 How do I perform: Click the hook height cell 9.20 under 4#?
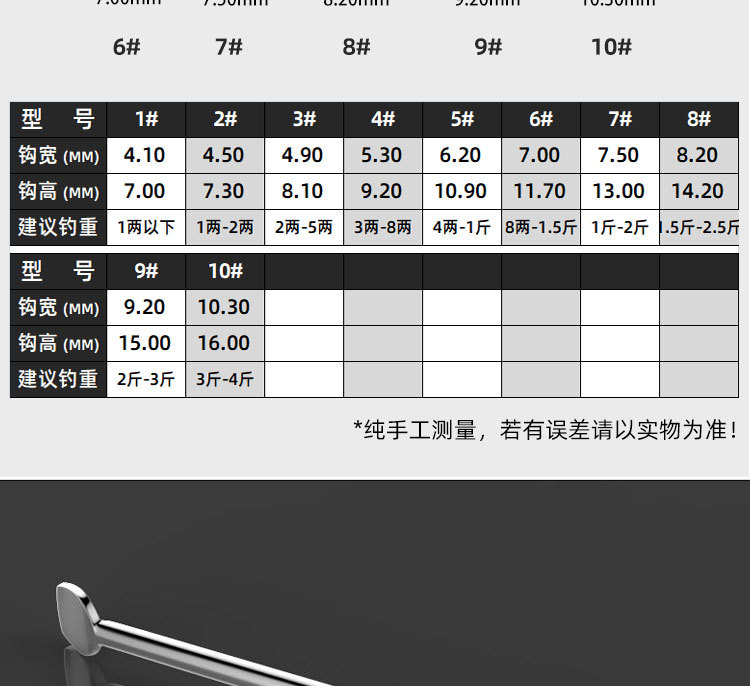(x=383, y=191)
